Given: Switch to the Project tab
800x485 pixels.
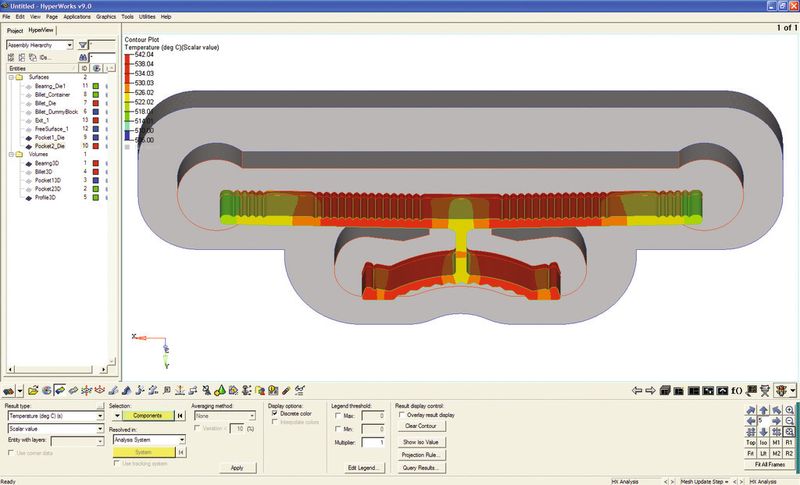Looking at the screenshot, I should [15, 31].
